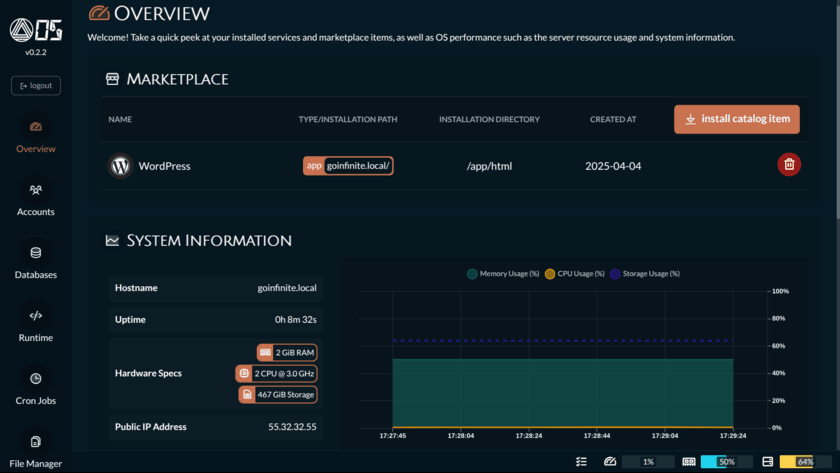Click the Hostname value goinfinite.local

(x=287, y=288)
